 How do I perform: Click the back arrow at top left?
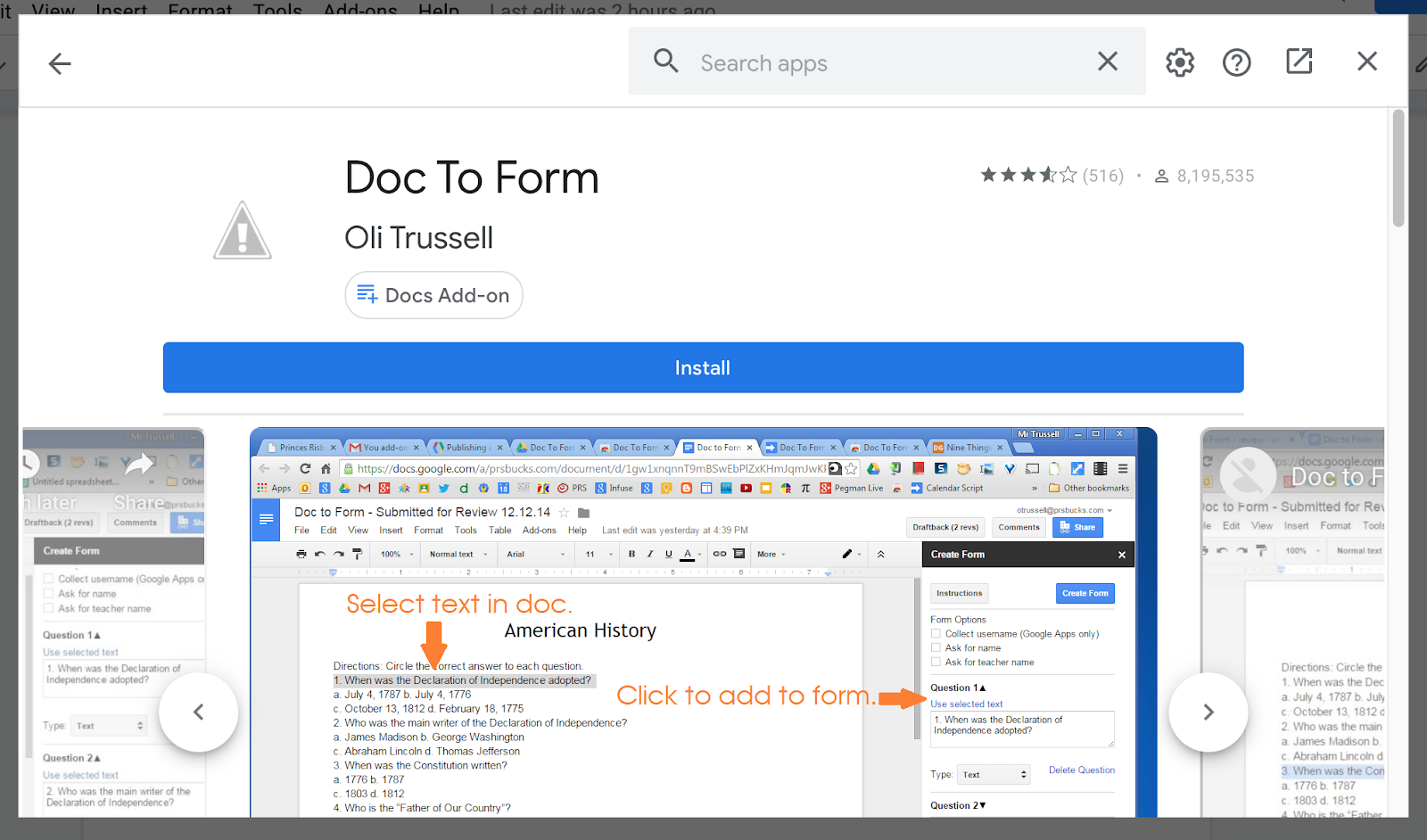pyautogui.click(x=59, y=63)
